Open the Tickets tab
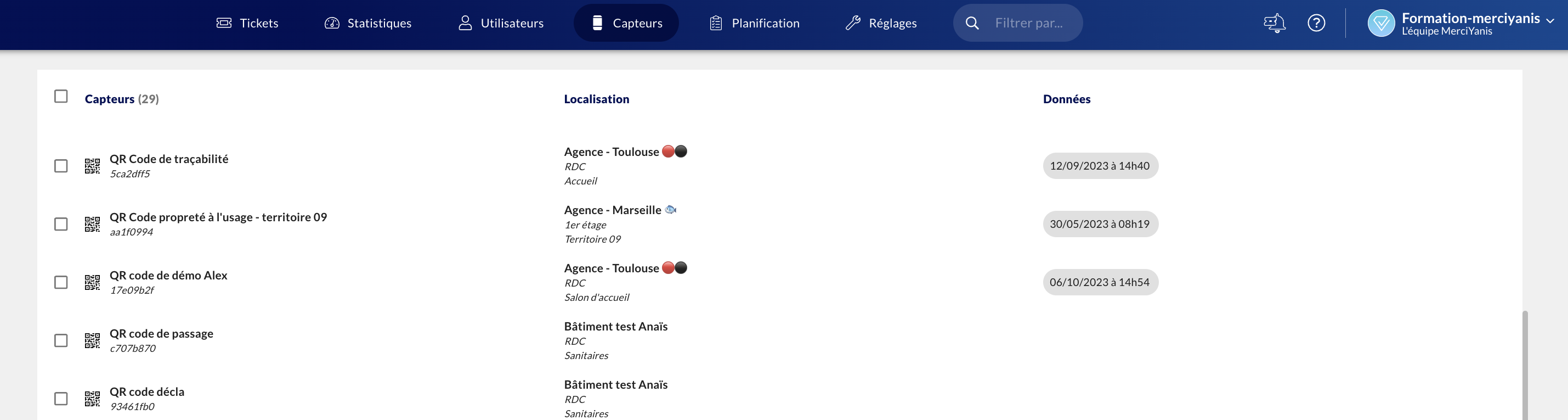The width and height of the screenshot is (1568, 420). 248,23
